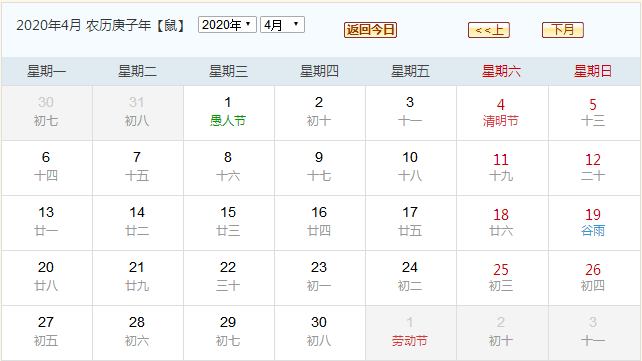Image resolution: width=642 pixels, height=361 pixels.
Task: Click the 星期一 column header
Action: click(x=47, y=71)
